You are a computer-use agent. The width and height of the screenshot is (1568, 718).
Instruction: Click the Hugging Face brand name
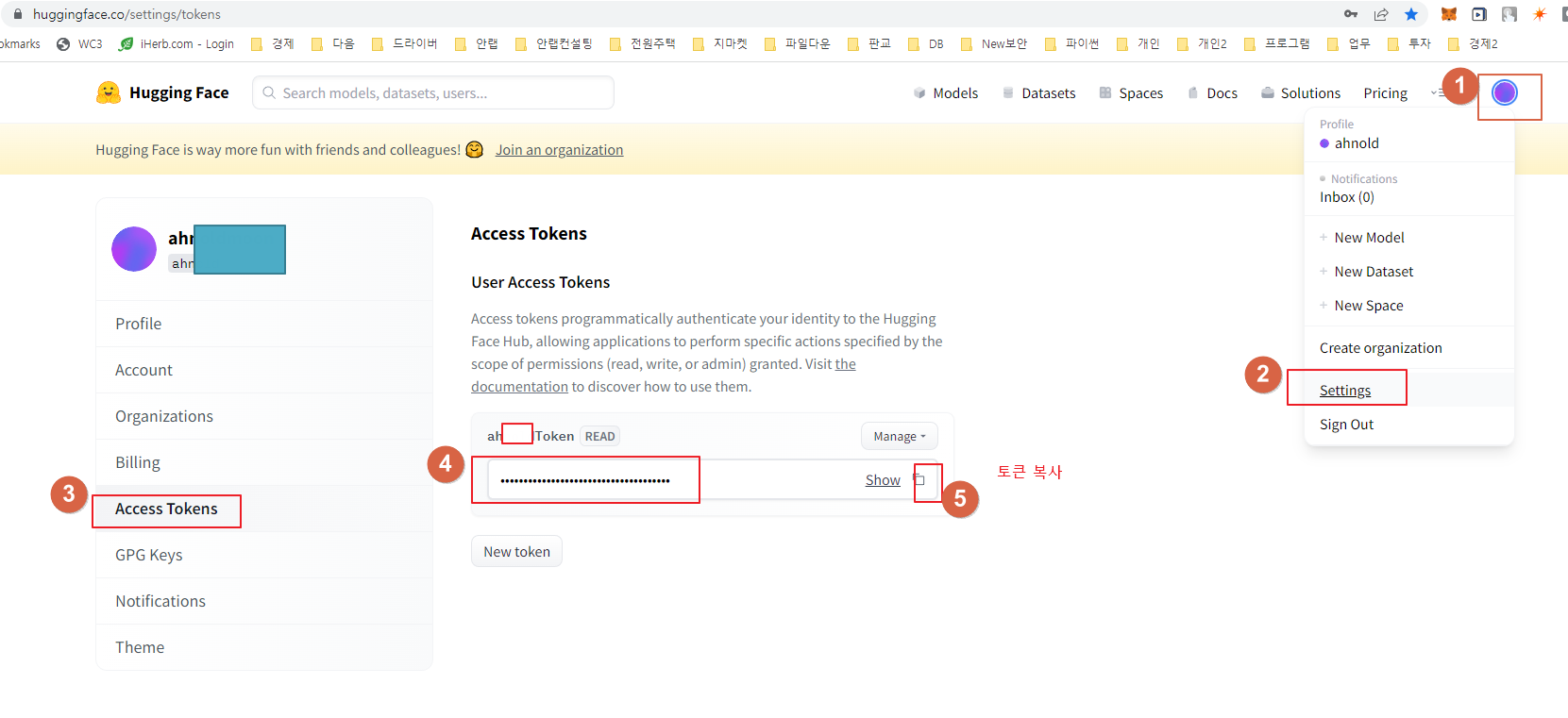click(x=179, y=92)
